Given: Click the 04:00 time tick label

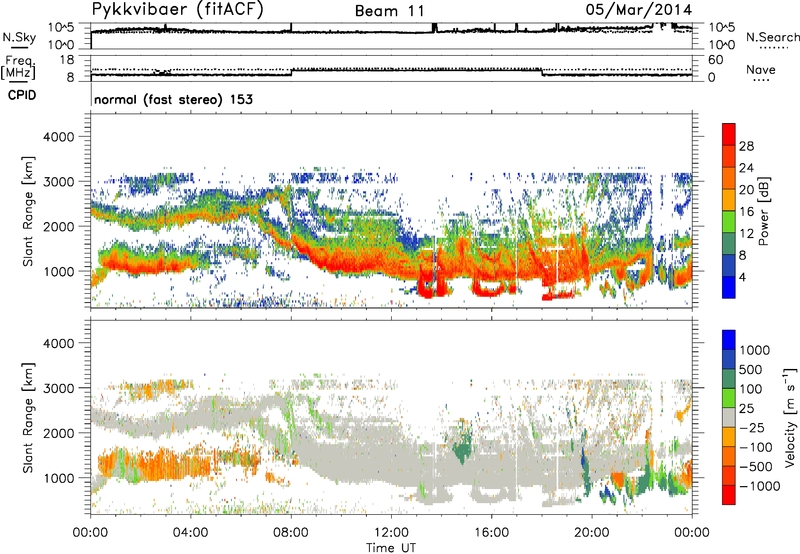Looking at the screenshot, I should 190,533.
